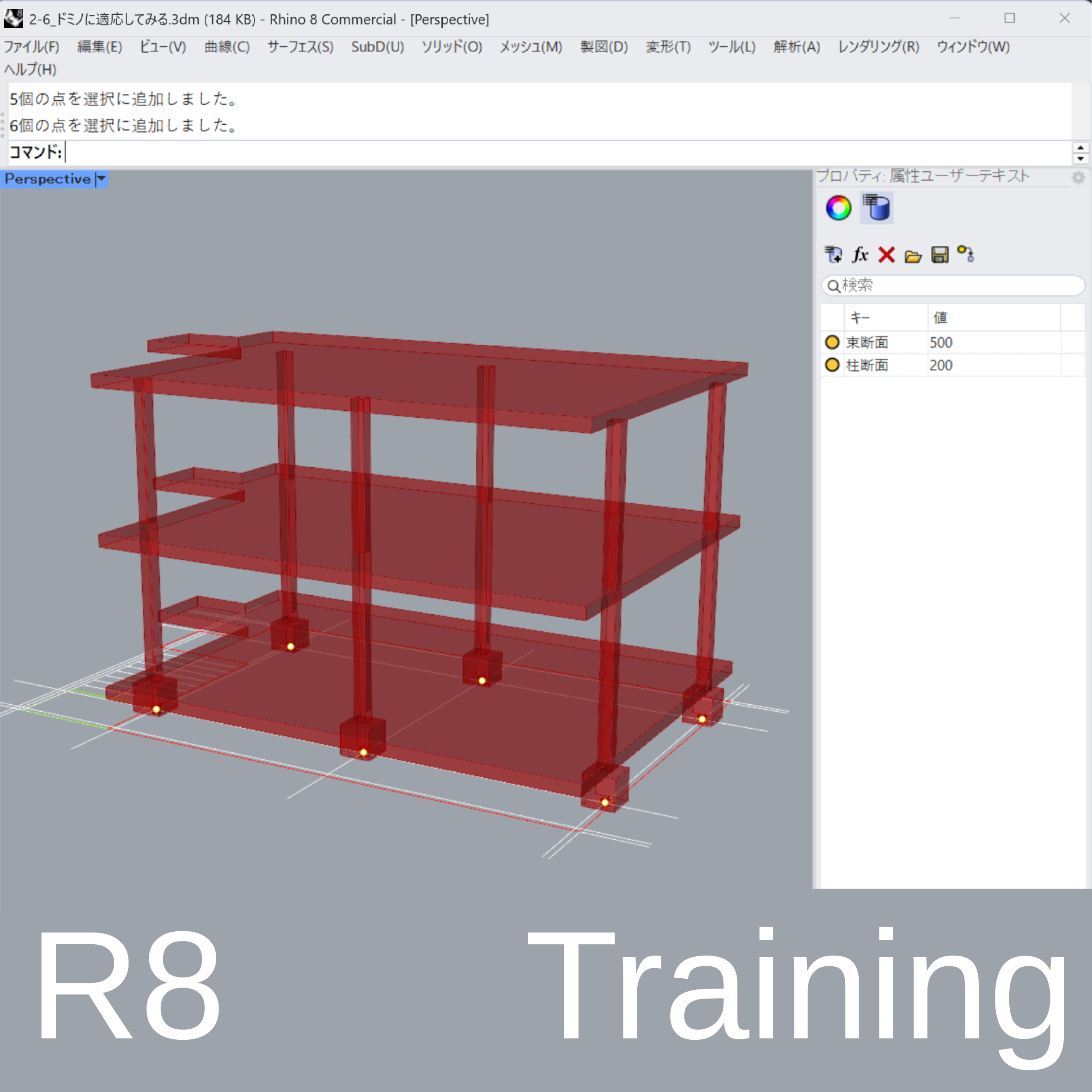This screenshot has height=1092, width=1092.
Task: Toggle the yellow circle beside 束断面
Action: [832, 342]
